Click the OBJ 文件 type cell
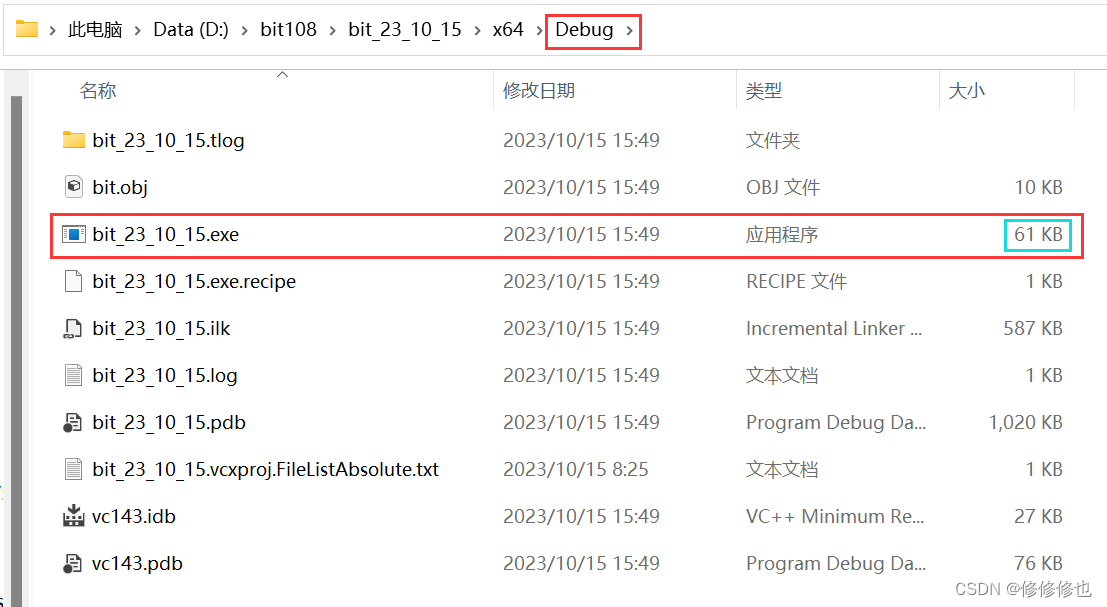This screenshot has width=1107, height=607. pyautogui.click(x=783, y=187)
